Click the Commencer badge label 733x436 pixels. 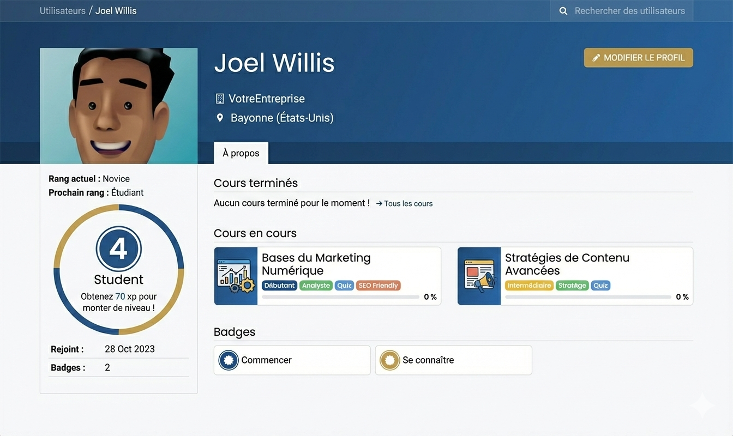(x=266, y=360)
